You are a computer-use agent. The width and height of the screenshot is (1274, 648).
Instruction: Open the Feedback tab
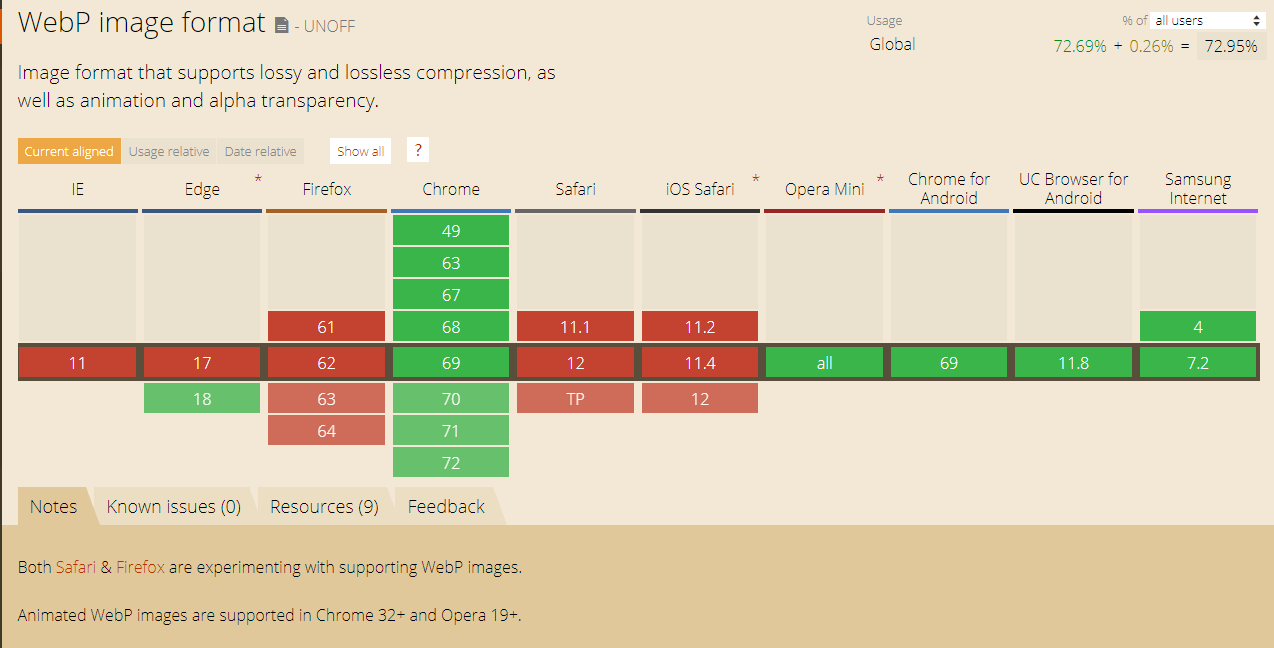point(446,506)
